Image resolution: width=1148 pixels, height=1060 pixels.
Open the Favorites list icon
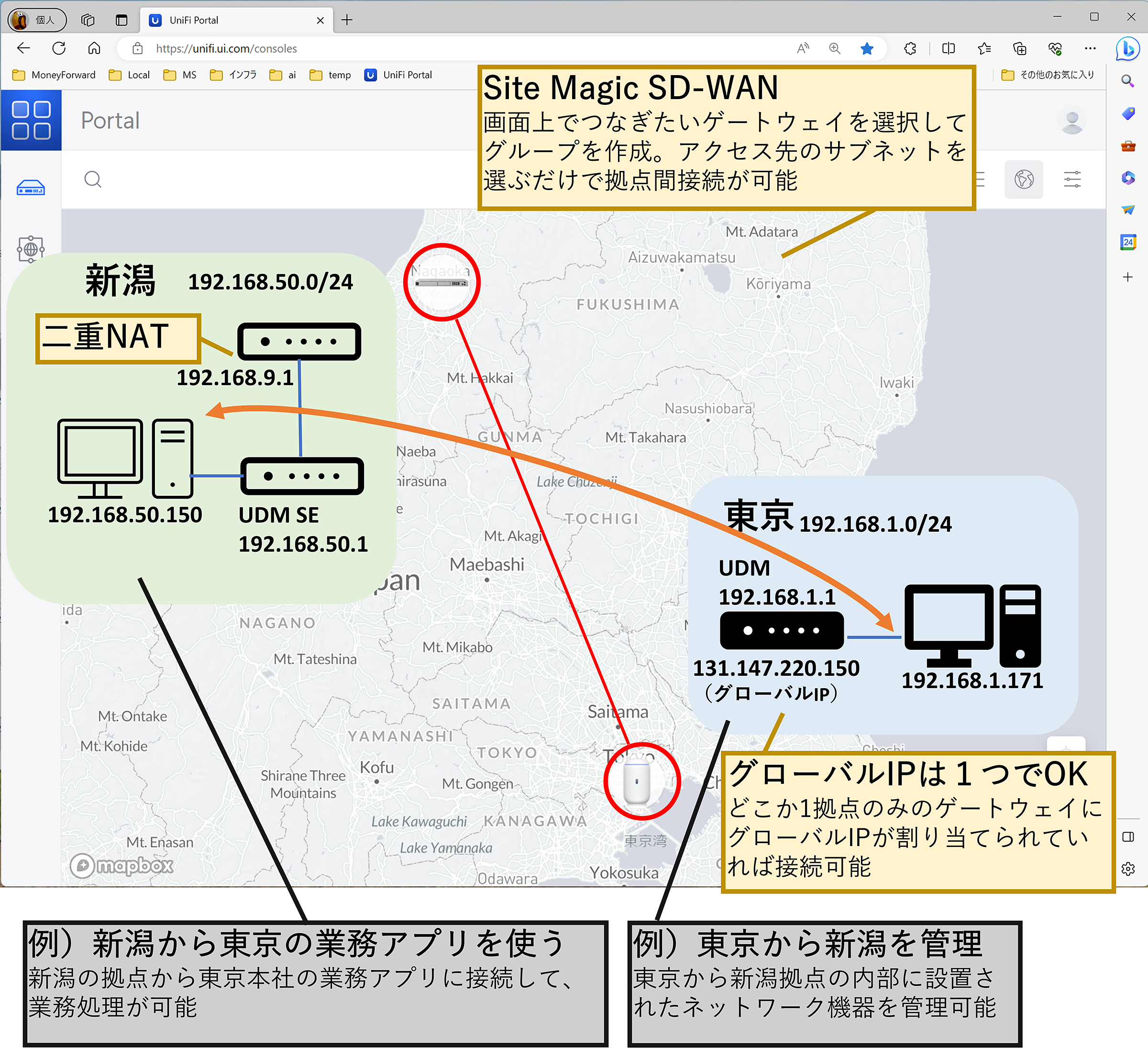coord(984,49)
